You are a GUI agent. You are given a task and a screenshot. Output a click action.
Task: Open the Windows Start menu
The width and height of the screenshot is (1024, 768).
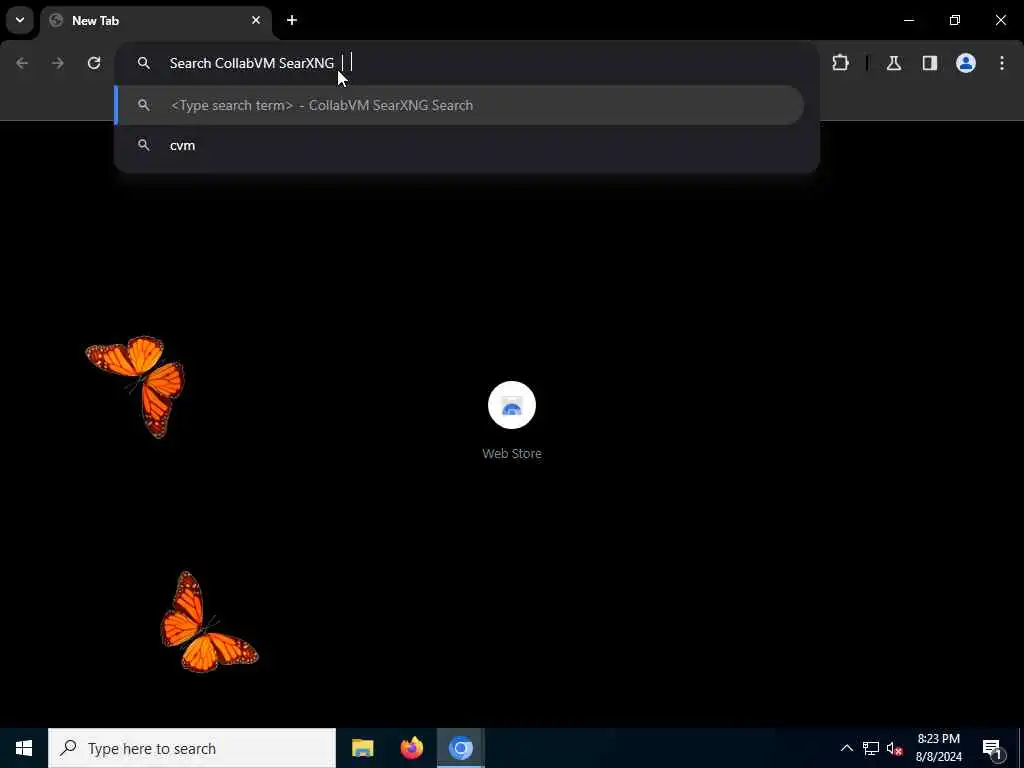[24, 748]
